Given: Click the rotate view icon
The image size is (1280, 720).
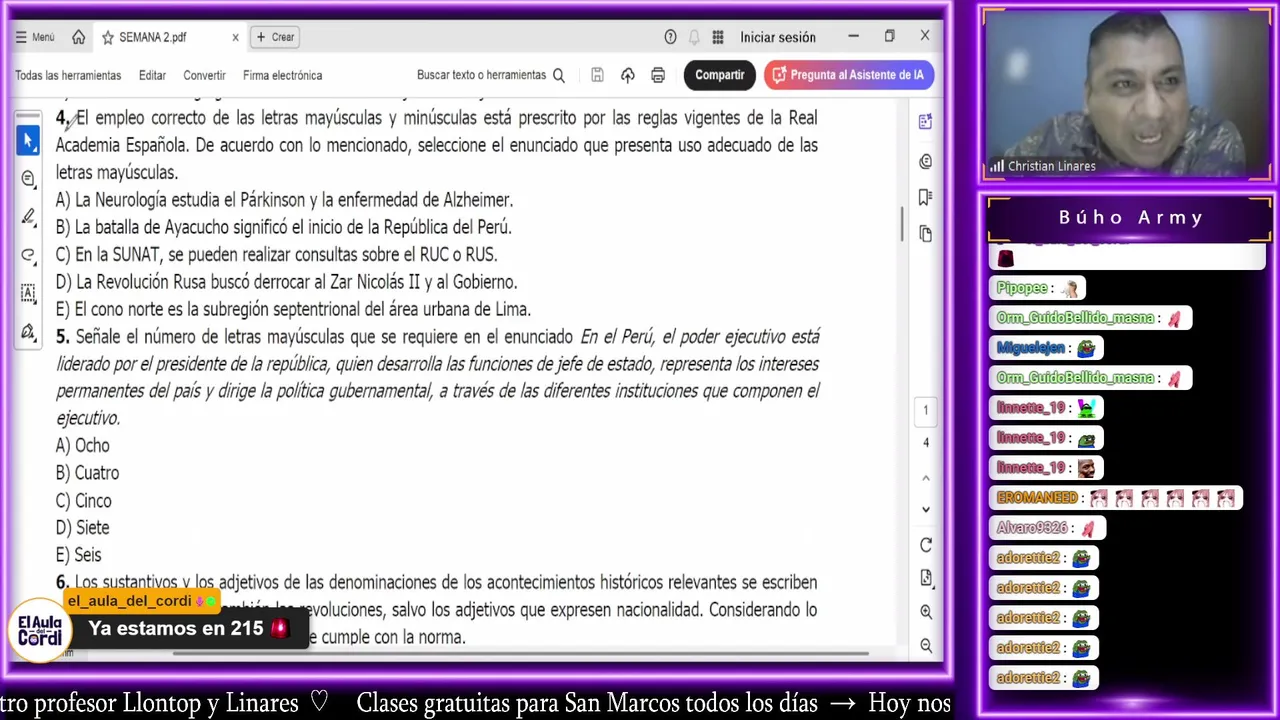Looking at the screenshot, I should [x=925, y=545].
